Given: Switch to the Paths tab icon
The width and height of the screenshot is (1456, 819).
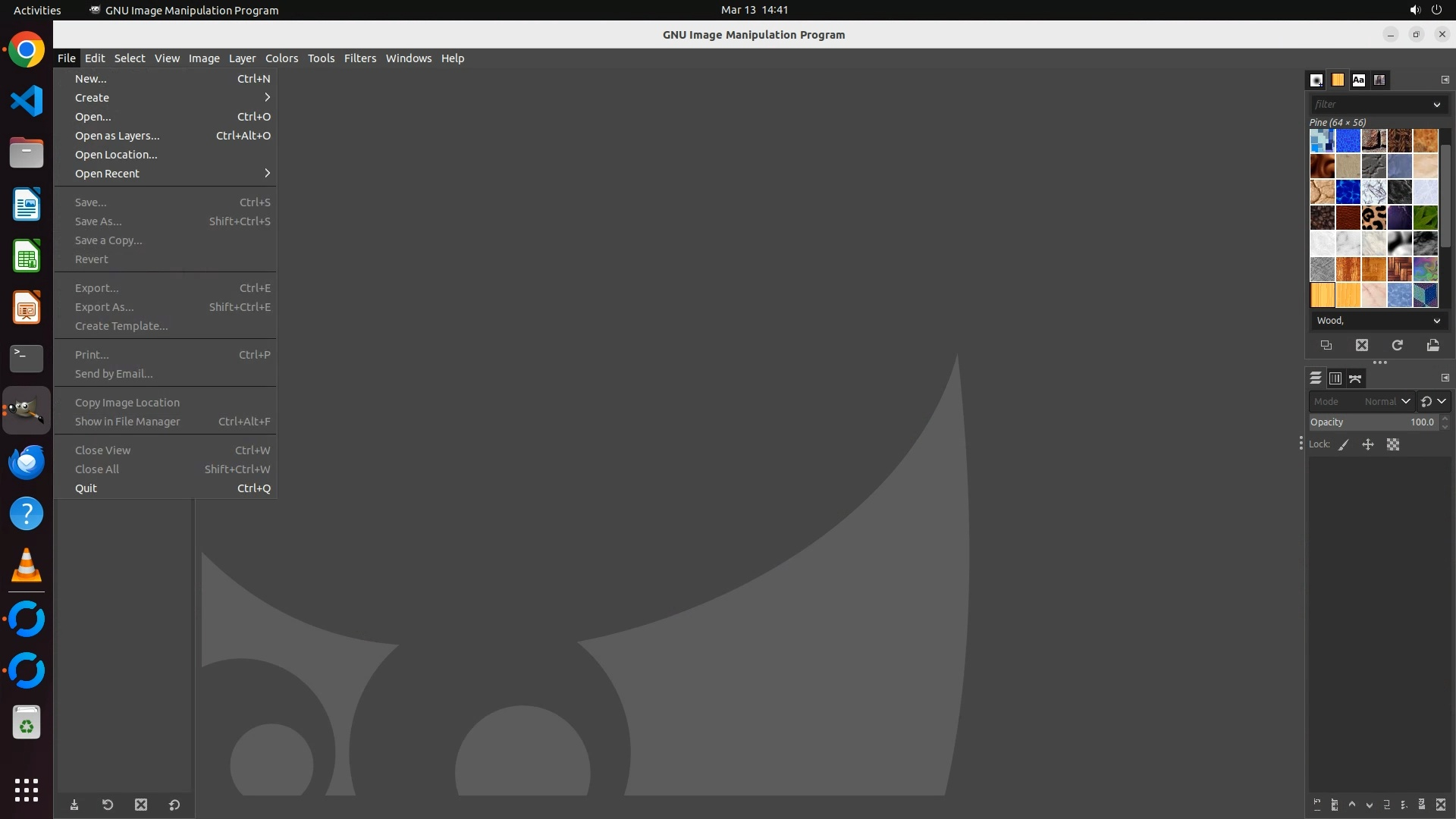Looking at the screenshot, I should tap(1355, 378).
